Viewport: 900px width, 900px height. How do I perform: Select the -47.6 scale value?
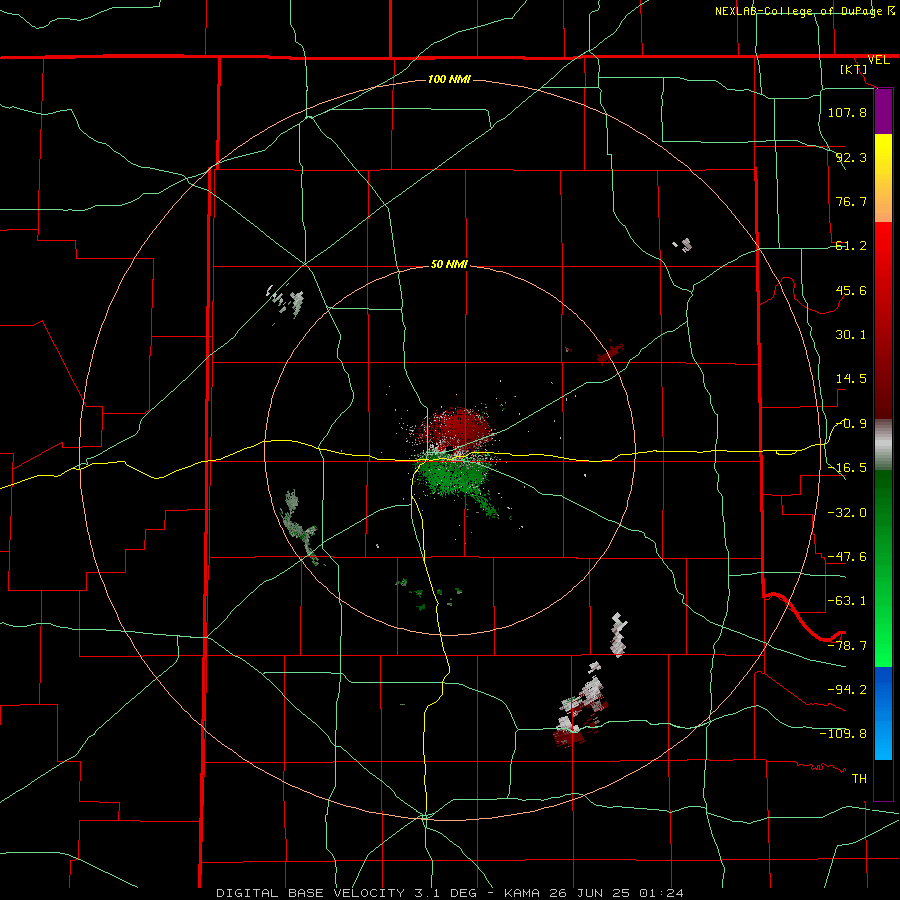click(x=847, y=557)
